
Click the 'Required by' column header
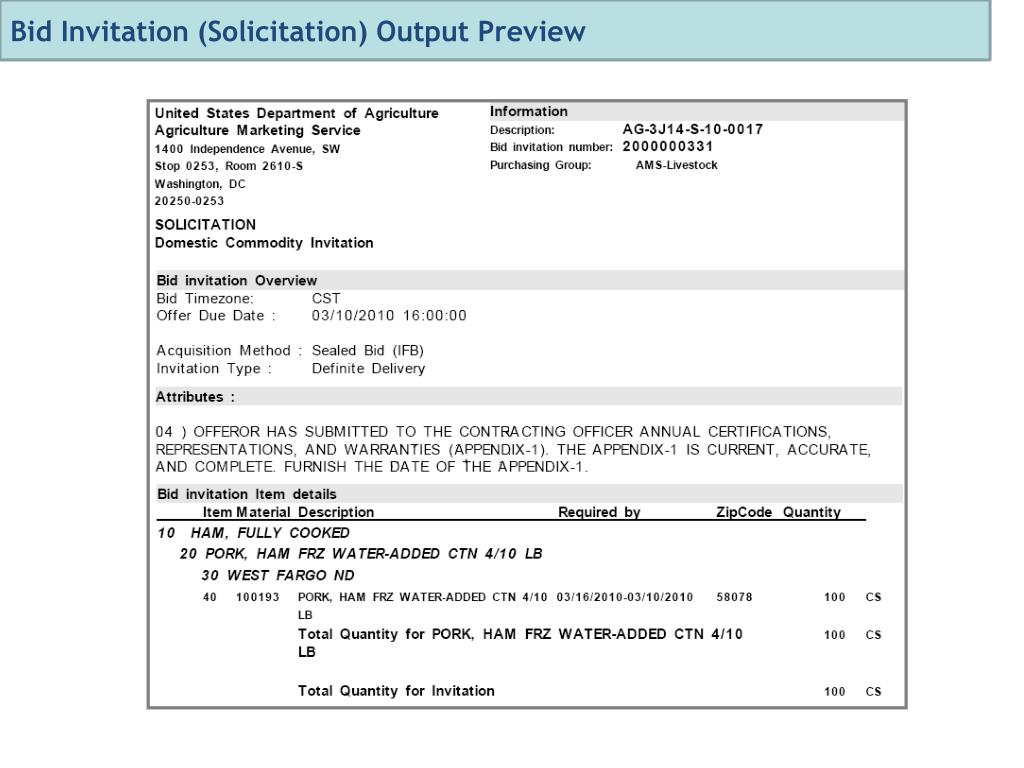point(599,512)
